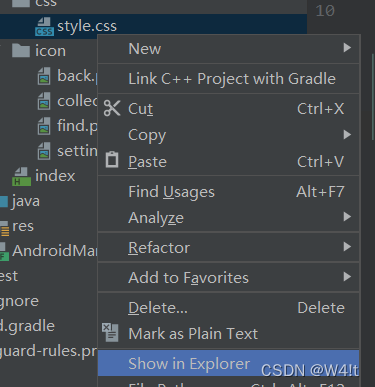
Task: Select Copy from the context menu
Action: pos(229,135)
